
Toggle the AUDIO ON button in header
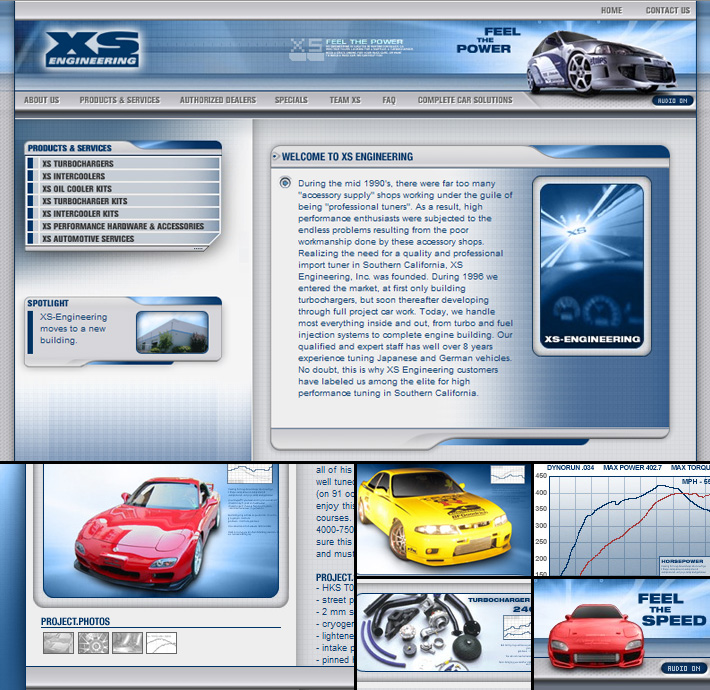tap(672, 101)
